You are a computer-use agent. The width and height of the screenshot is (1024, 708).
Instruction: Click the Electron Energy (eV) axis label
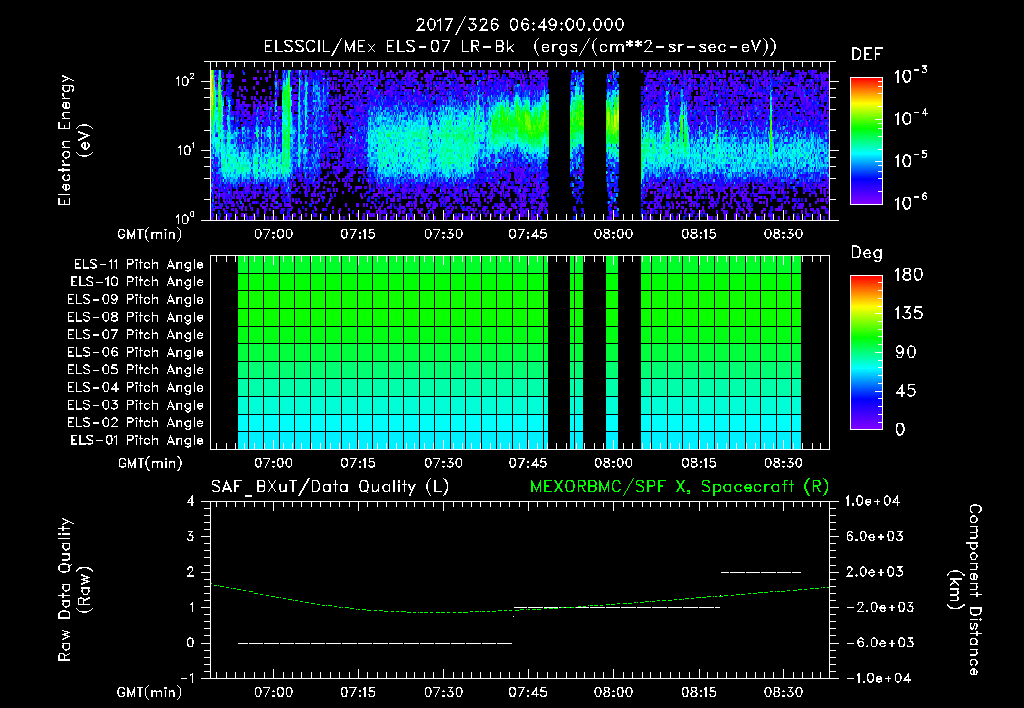(x=74, y=140)
